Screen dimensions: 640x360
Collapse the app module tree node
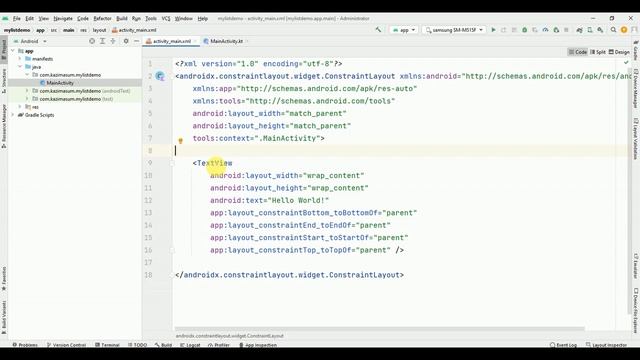tap(13, 51)
